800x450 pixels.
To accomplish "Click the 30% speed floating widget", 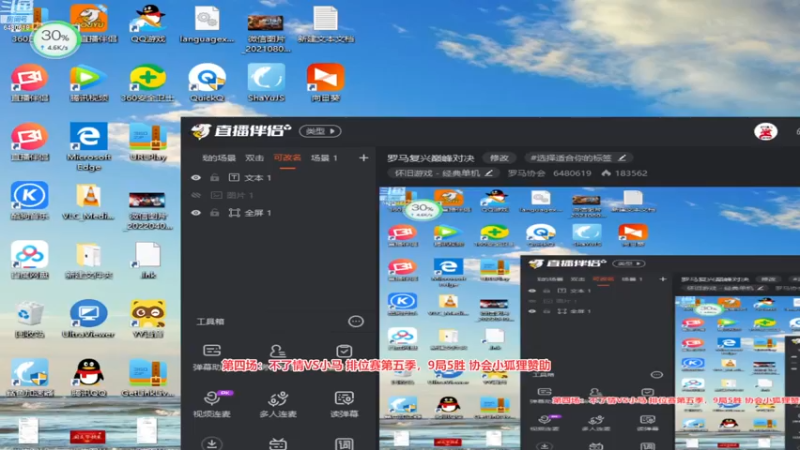I will [x=55, y=39].
